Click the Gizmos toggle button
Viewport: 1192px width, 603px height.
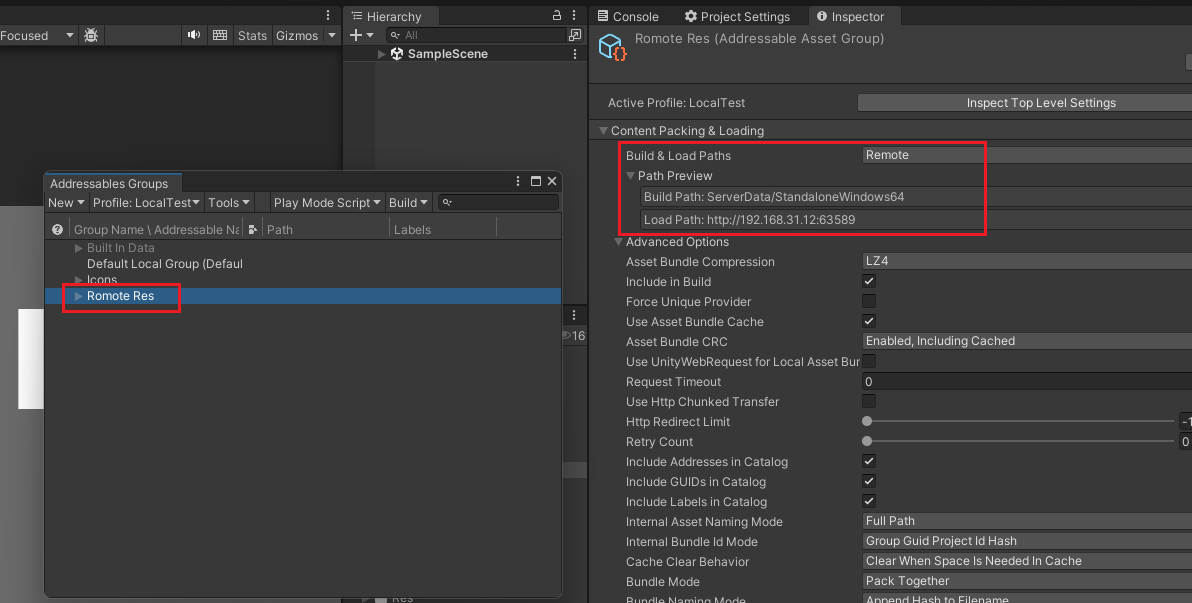coord(297,35)
